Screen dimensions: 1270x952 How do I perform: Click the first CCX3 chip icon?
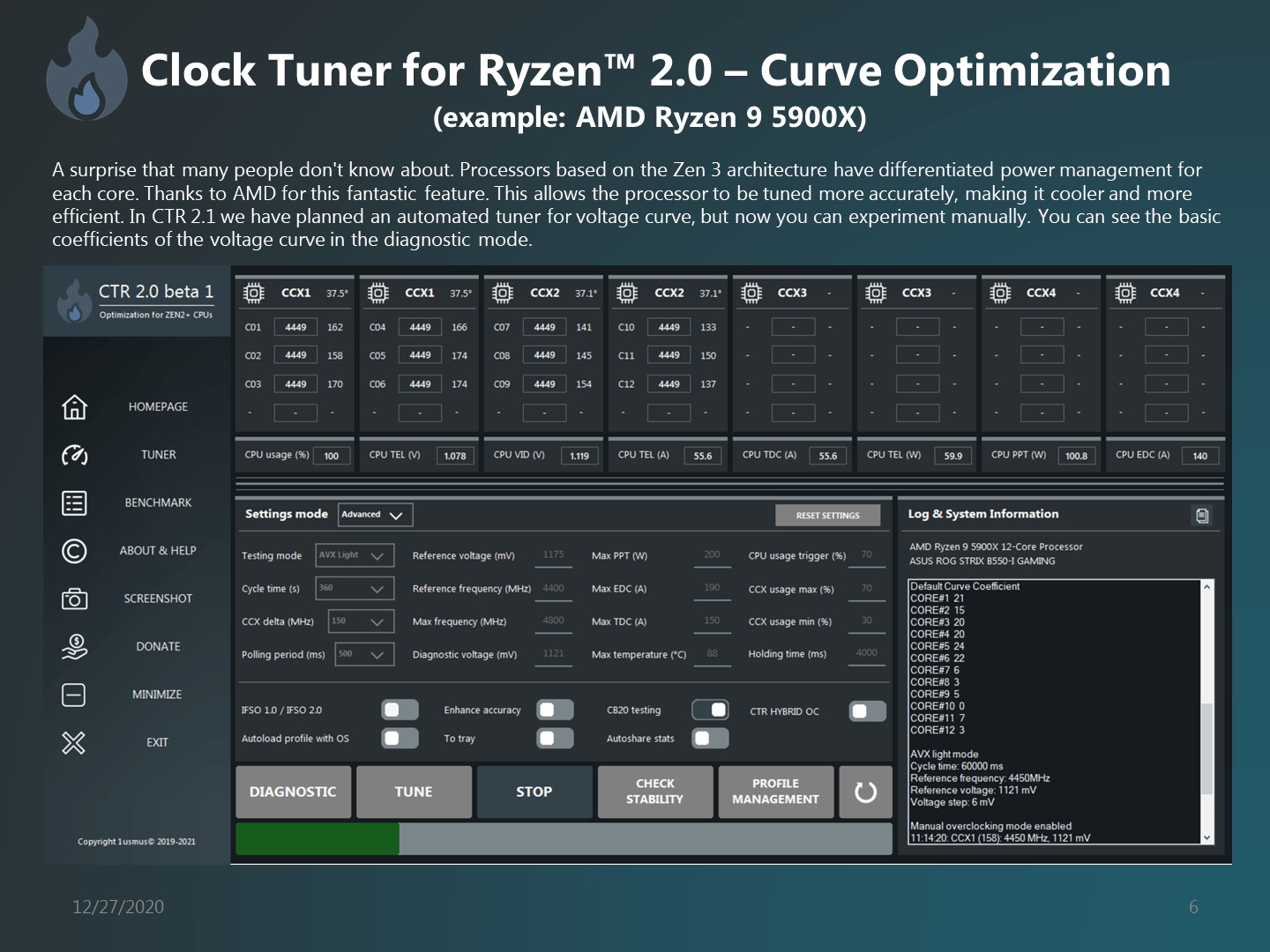[751, 293]
